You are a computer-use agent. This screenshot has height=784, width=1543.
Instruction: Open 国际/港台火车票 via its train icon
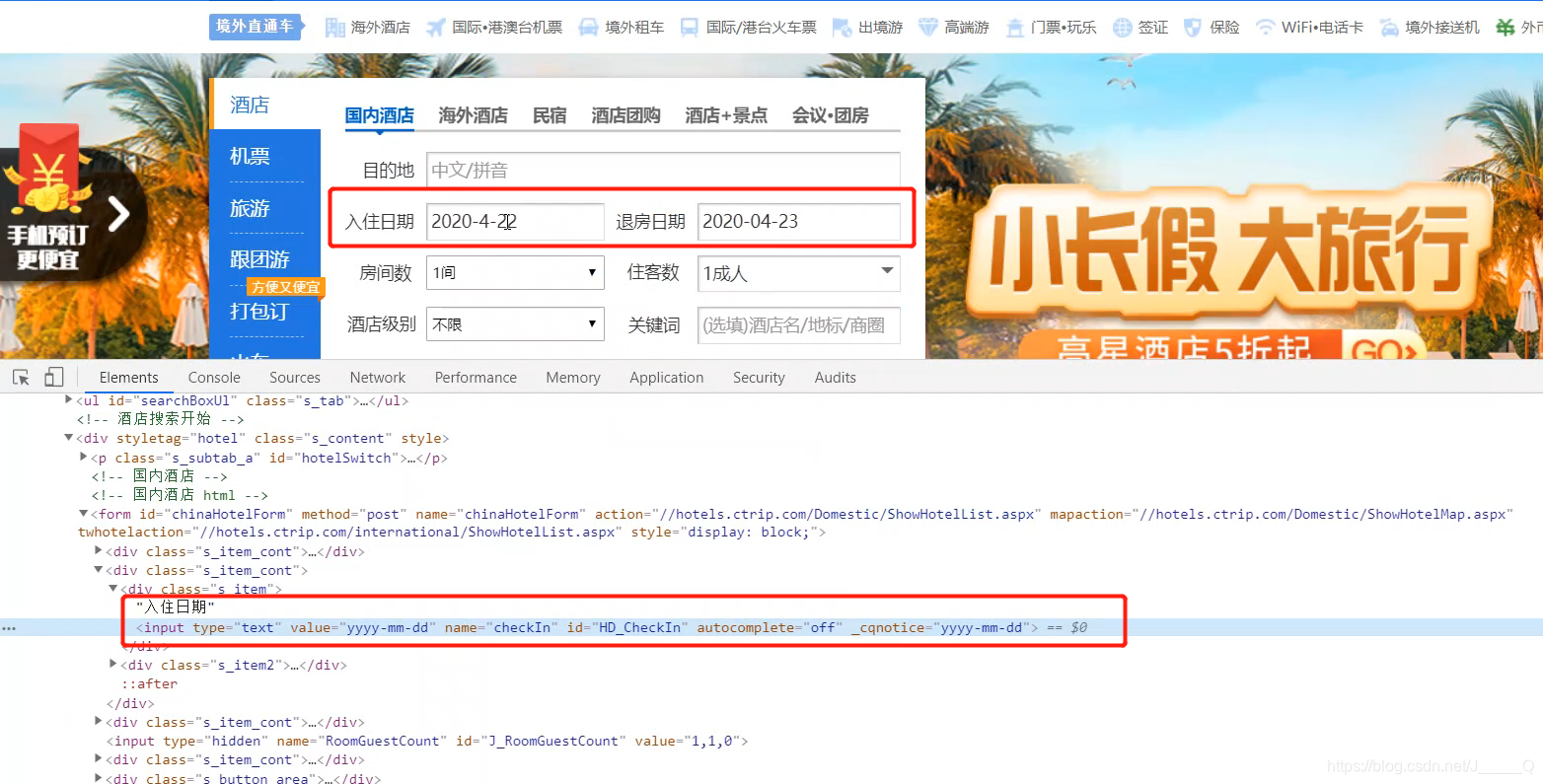click(689, 27)
